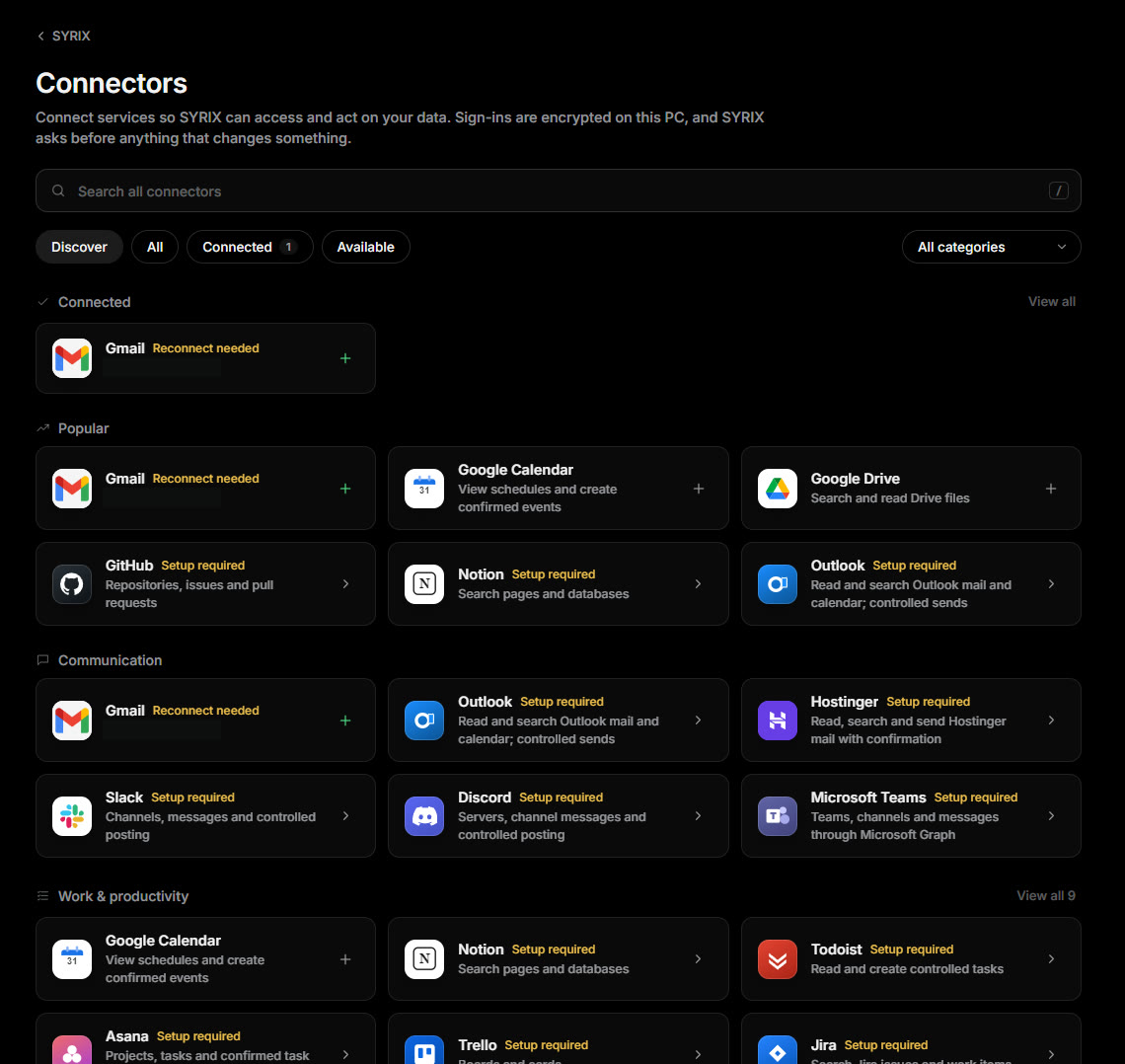Click Setup required label on Slack card

pyautogui.click(x=193, y=798)
